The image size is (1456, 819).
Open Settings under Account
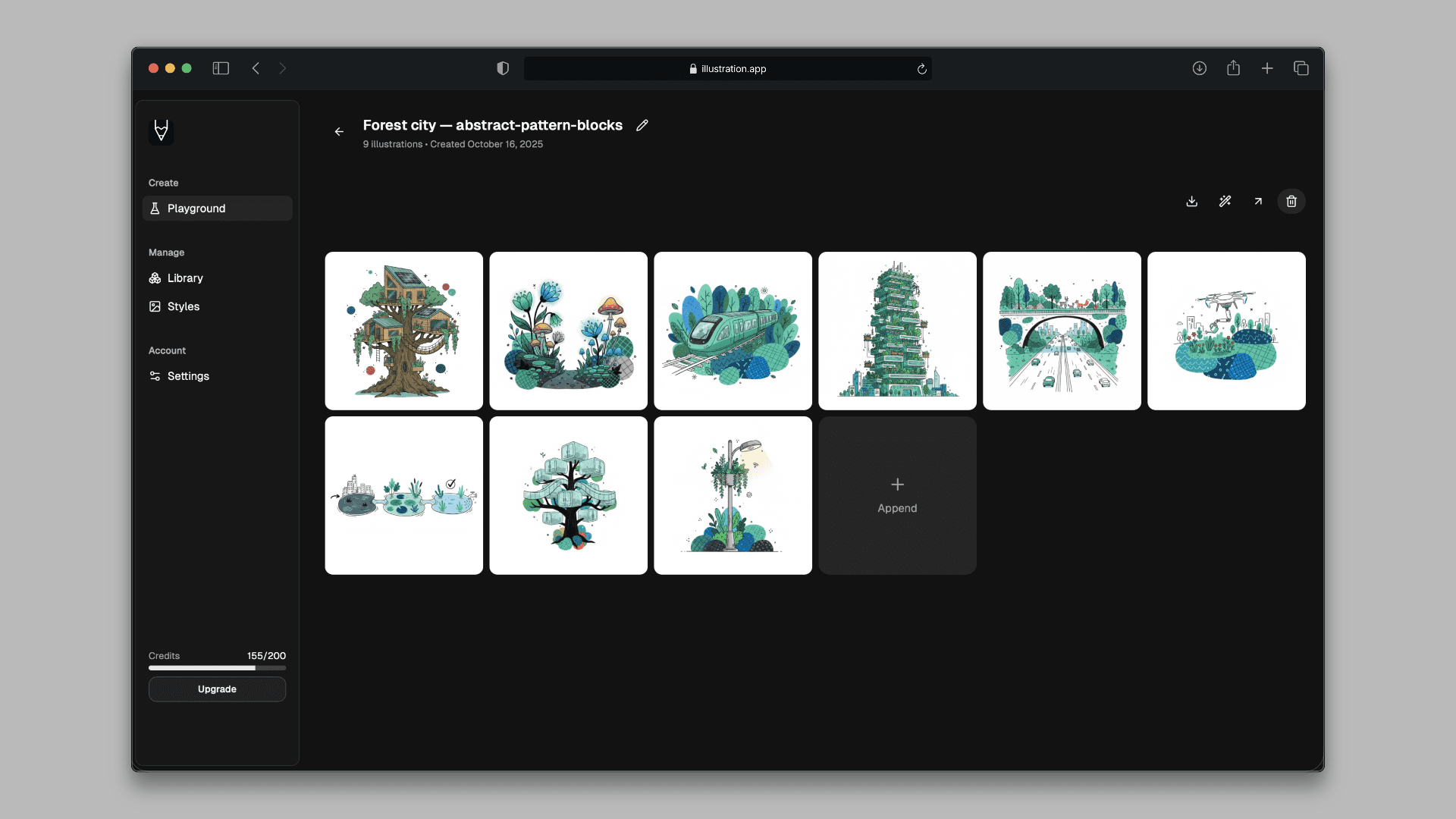pyautogui.click(x=187, y=376)
